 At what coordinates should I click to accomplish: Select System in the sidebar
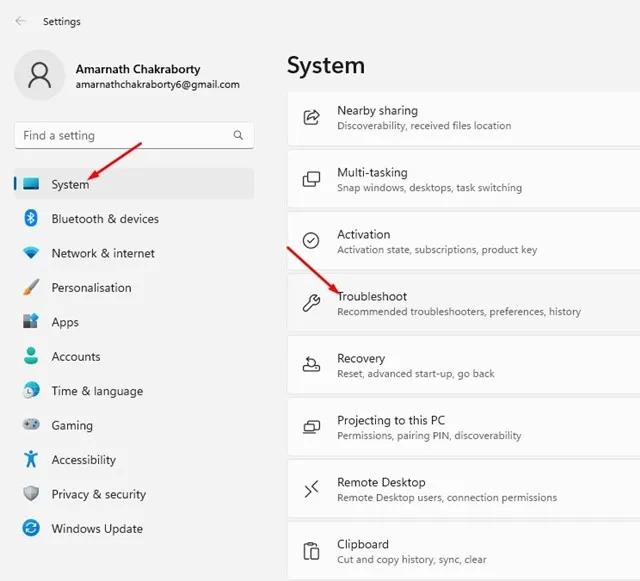[134, 184]
